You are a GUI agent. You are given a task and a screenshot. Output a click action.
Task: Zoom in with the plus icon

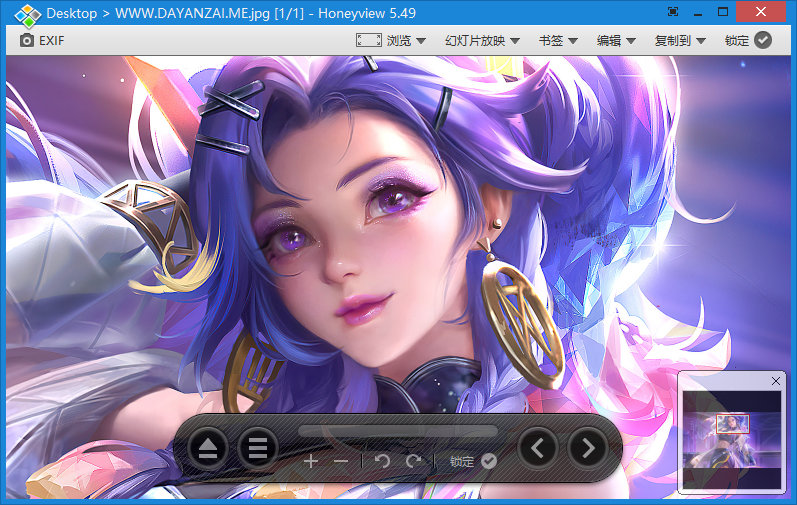(311, 461)
